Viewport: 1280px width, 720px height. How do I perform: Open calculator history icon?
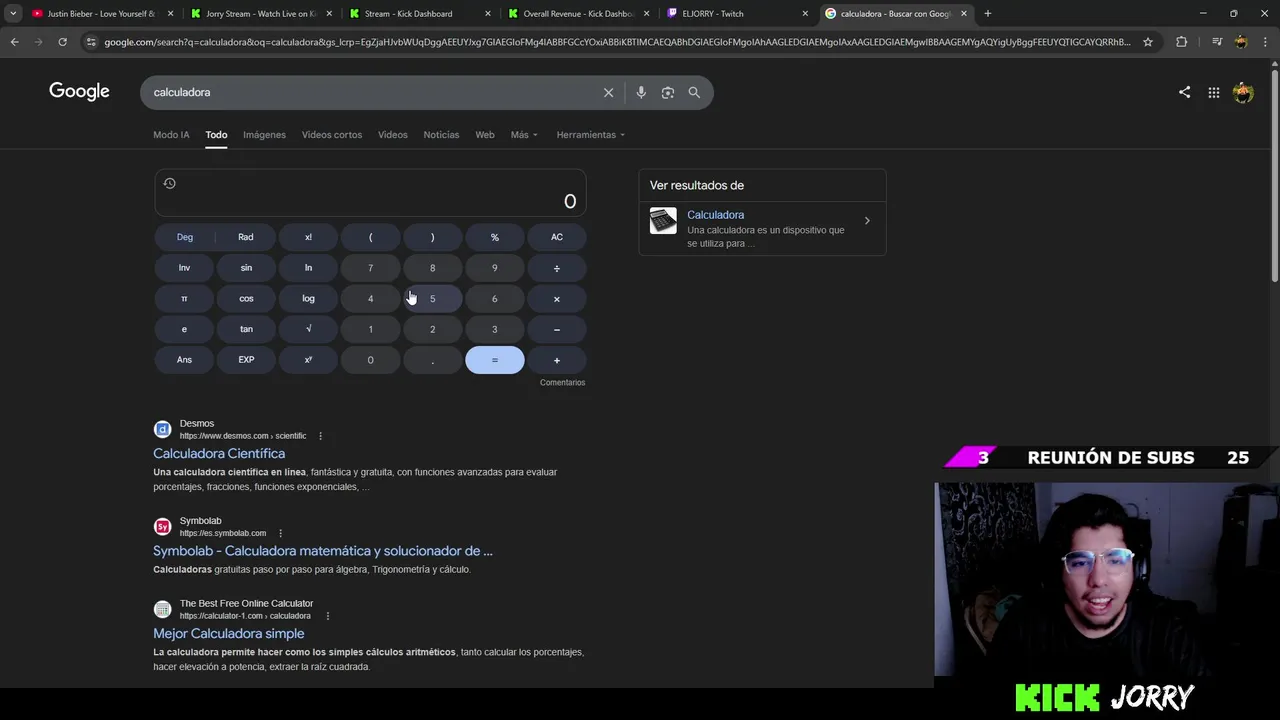tap(169, 183)
